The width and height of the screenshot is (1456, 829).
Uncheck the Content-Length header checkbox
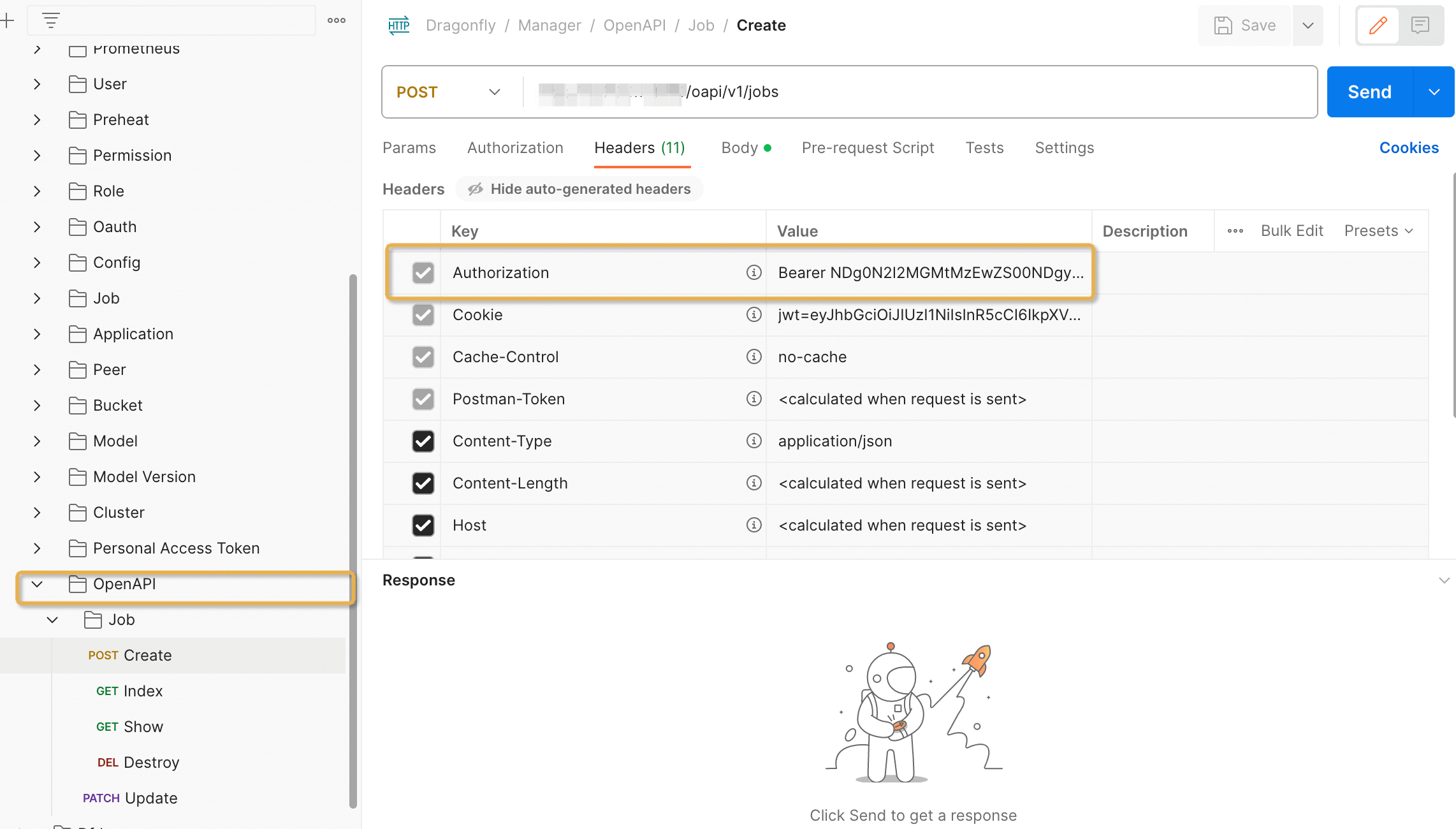point(423,483)
